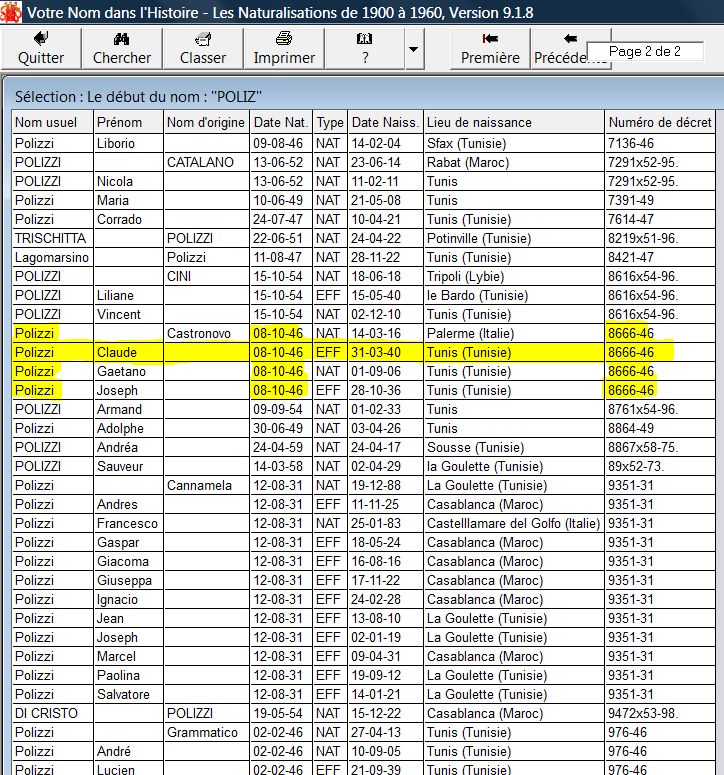The height and width of the screenshot is (775, 724).
Task: Click 'Lieu de naissance' column header
Action: (514, 122)
